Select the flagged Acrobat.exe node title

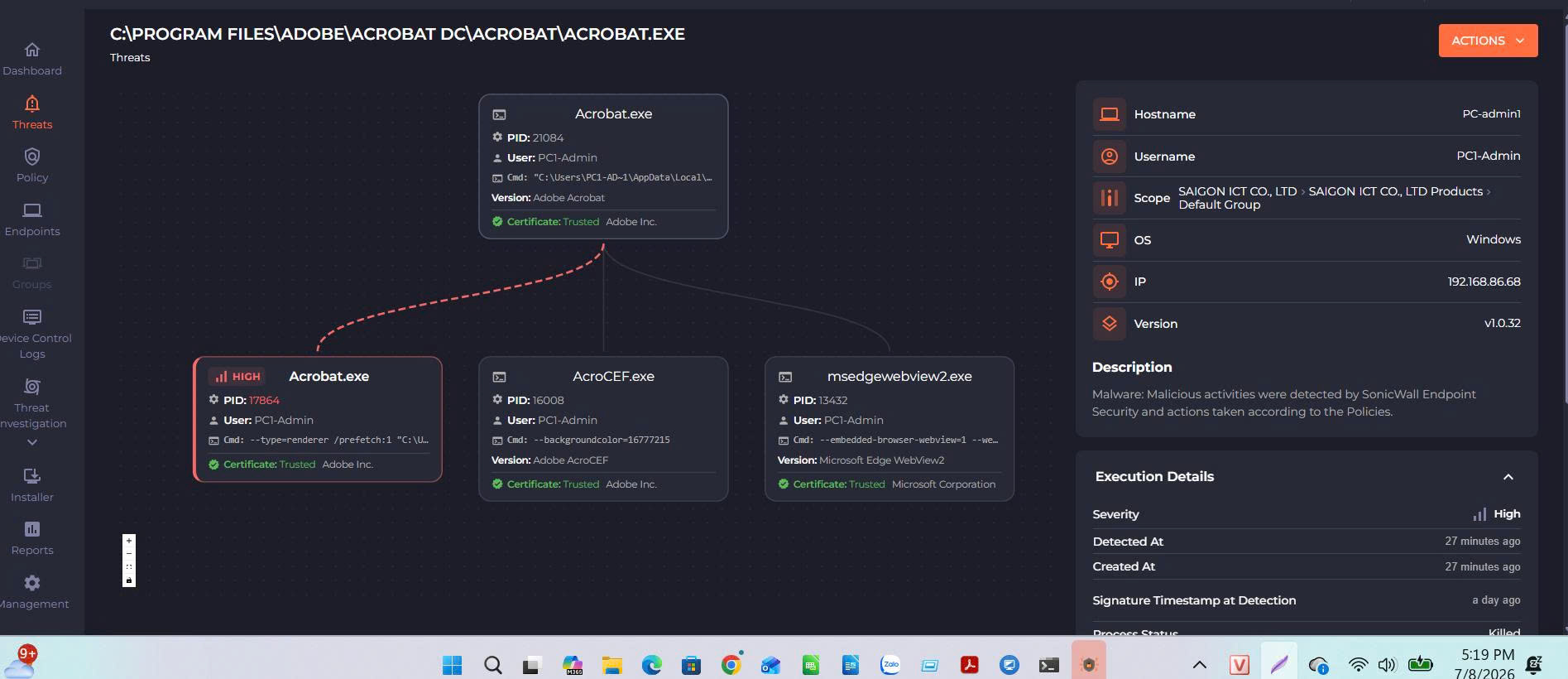click(x=328, y=376)
